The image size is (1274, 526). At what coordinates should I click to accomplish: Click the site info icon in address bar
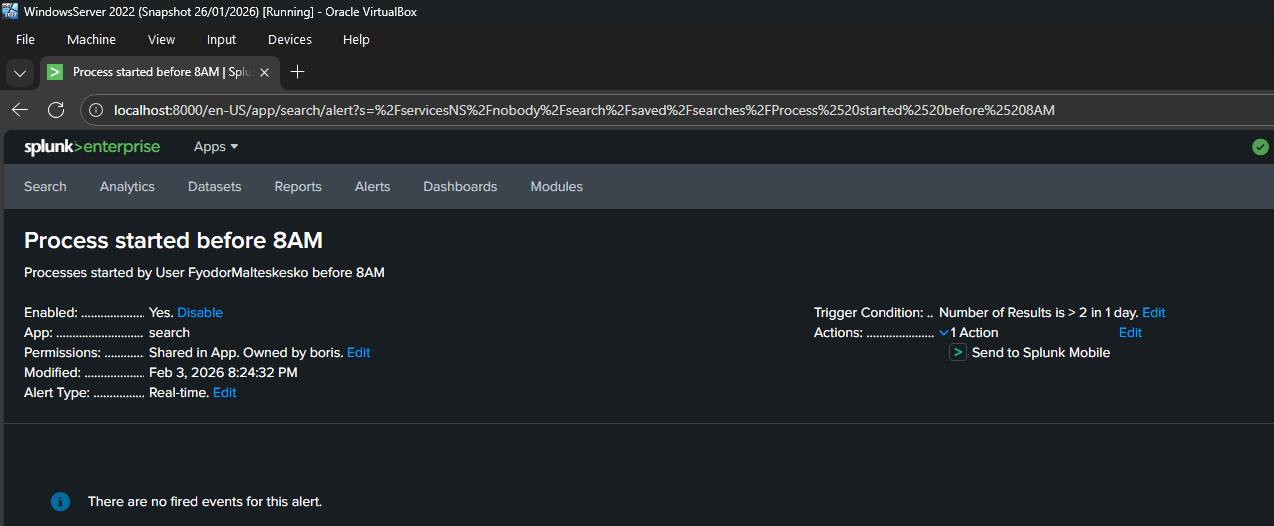pos(97,110)
